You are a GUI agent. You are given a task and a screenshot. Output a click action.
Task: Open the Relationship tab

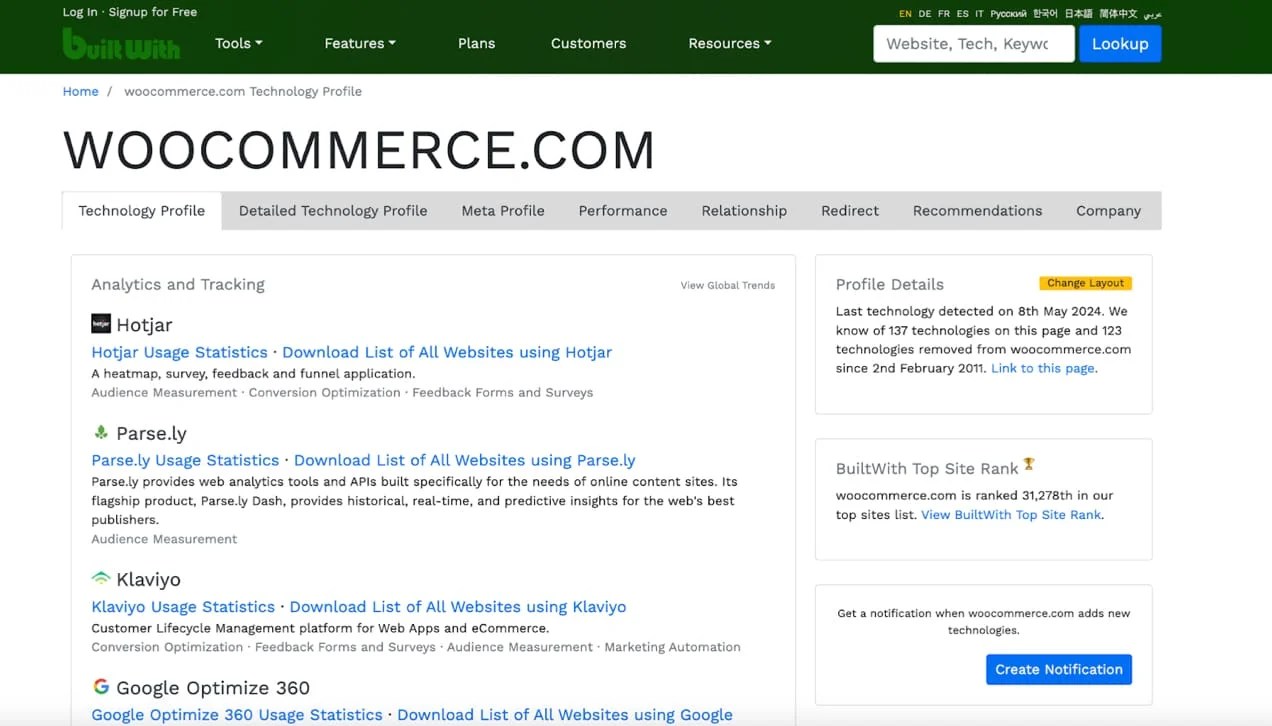click(744, 211)
